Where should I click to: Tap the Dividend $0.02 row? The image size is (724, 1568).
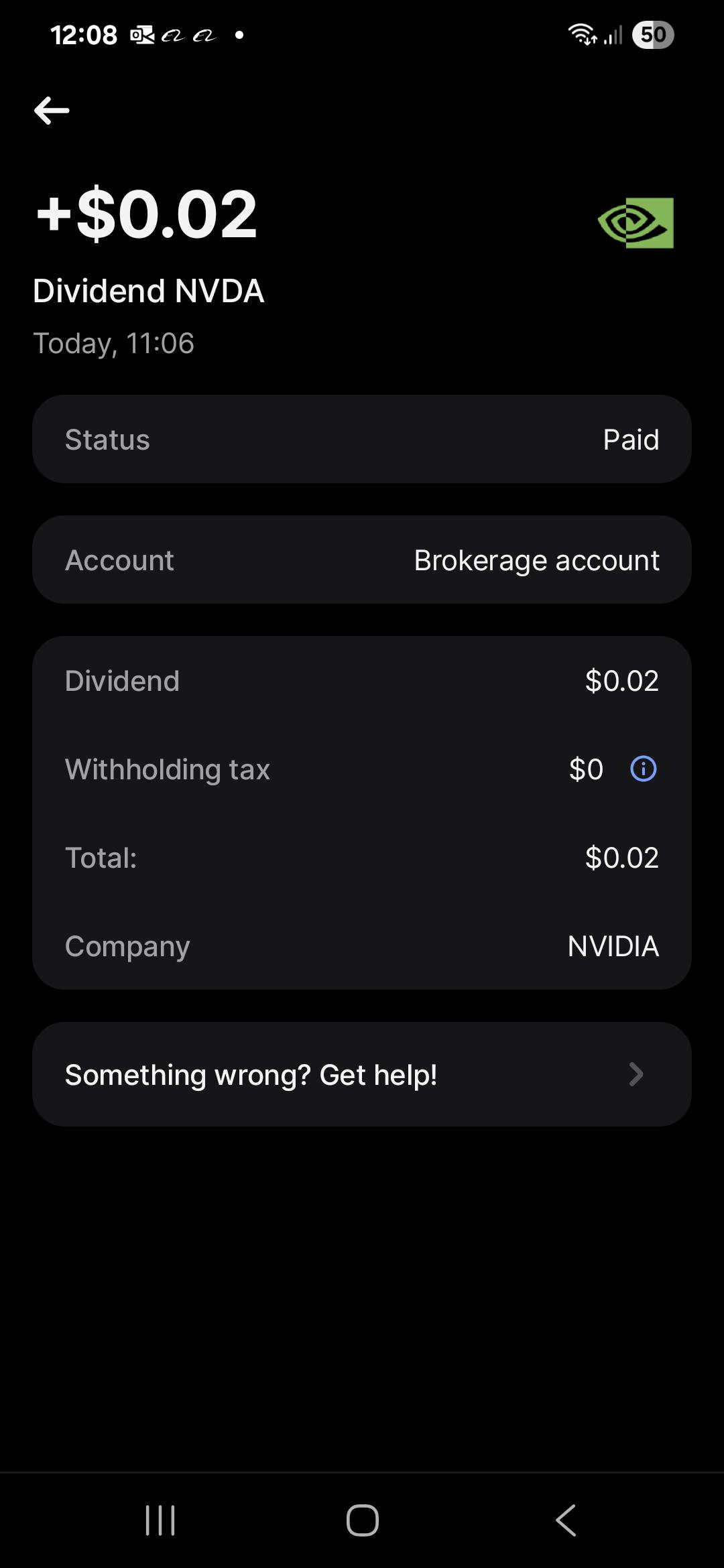(x=362, y=681)
